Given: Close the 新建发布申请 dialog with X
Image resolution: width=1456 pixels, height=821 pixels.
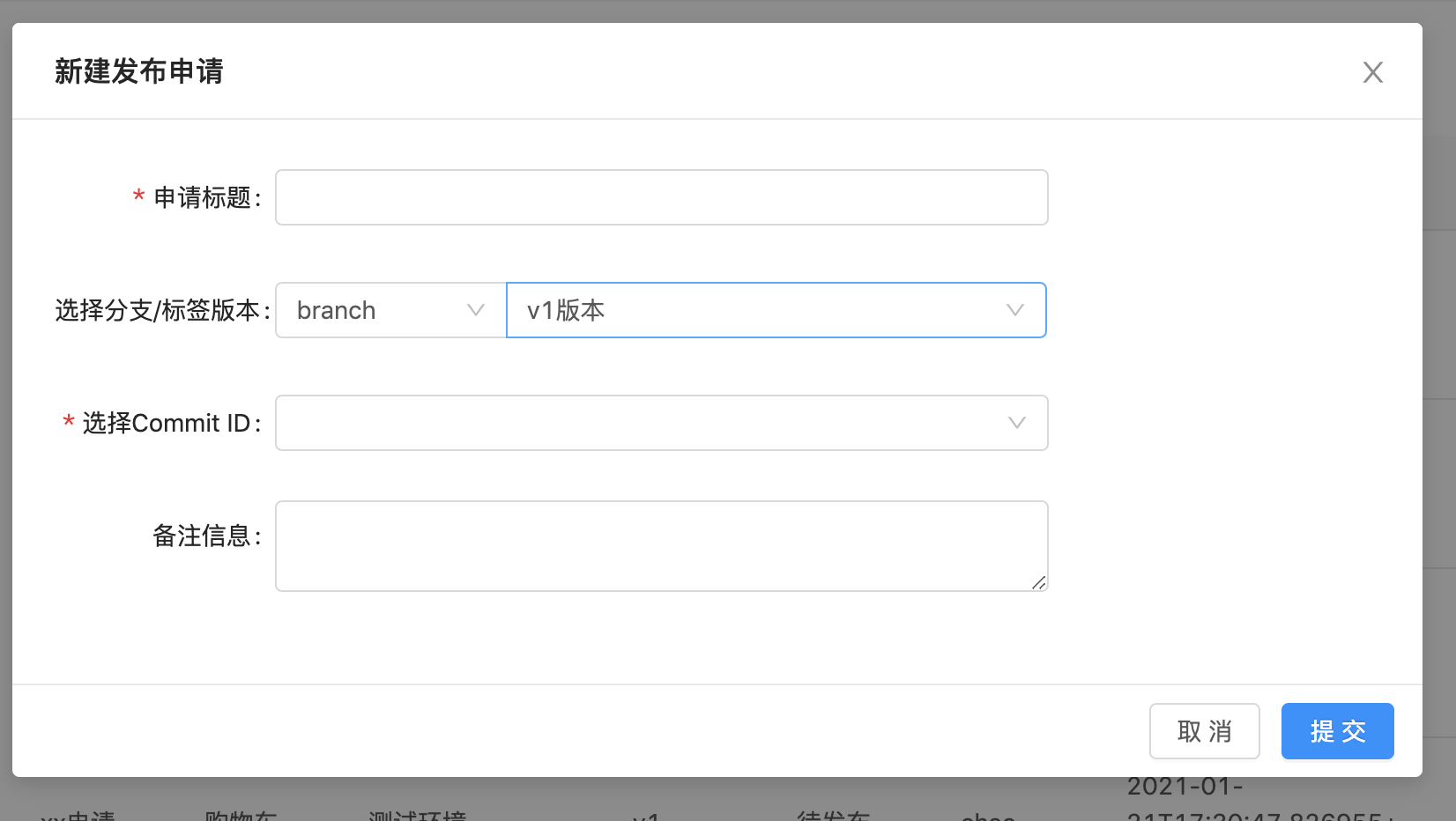Looking at the screenshot, I should 1372,72.
